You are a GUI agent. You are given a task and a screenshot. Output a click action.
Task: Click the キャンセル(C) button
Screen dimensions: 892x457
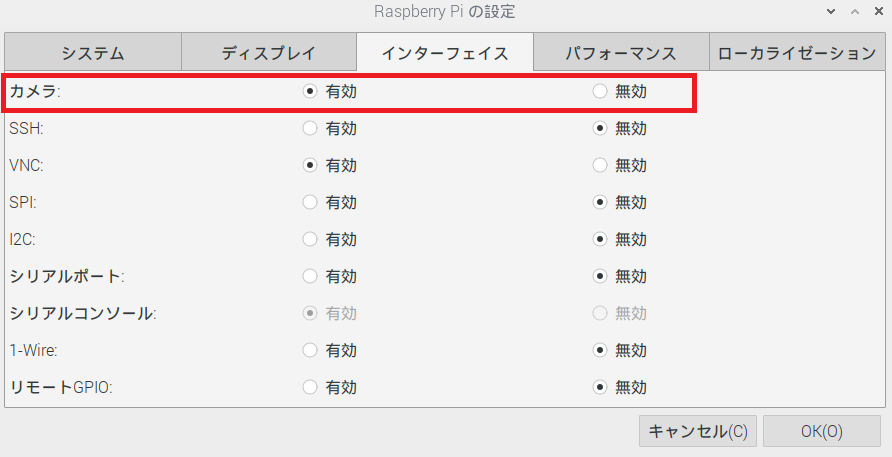697,431
